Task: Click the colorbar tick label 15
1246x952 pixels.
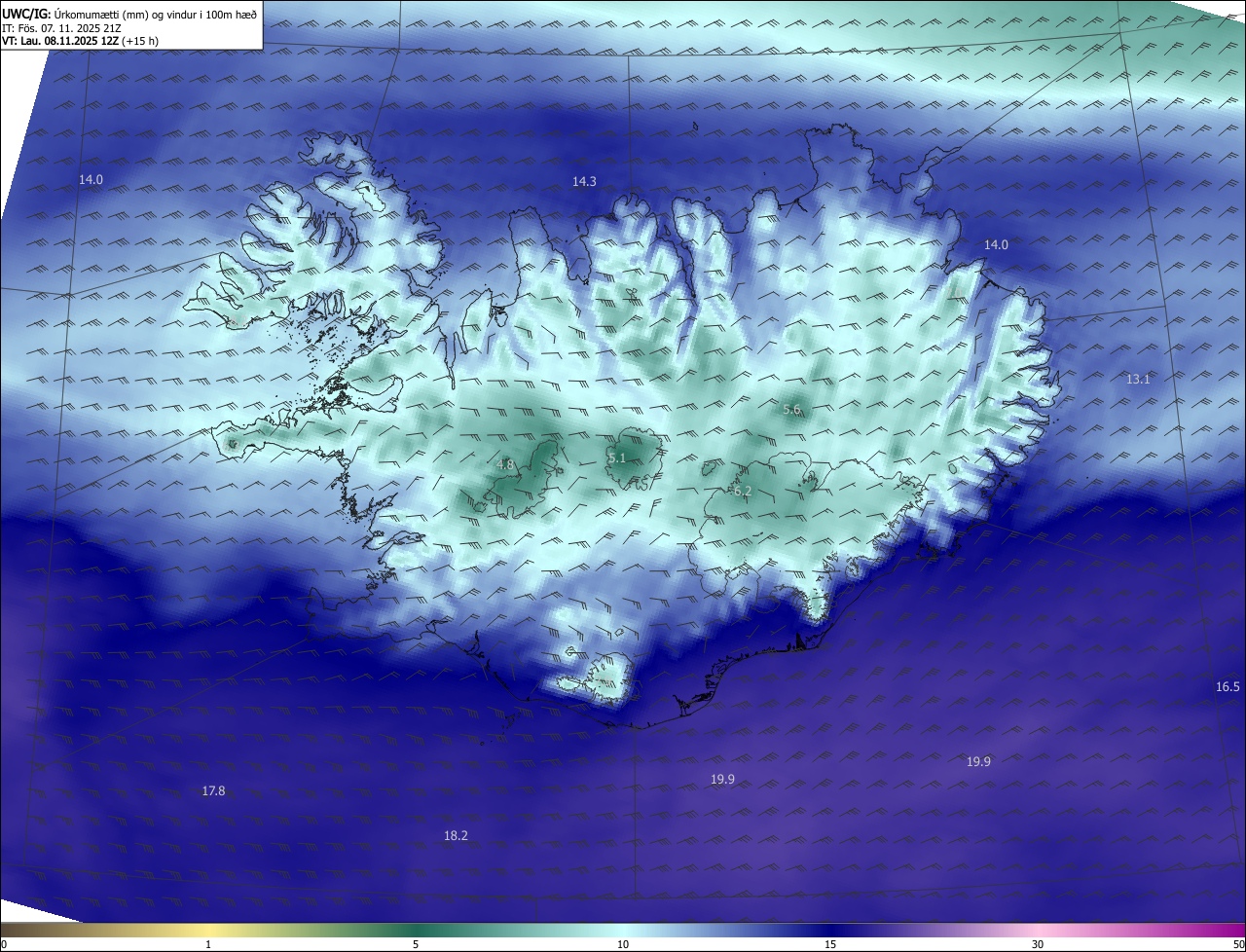Action: pyautogui.click(x=830, y=944)
